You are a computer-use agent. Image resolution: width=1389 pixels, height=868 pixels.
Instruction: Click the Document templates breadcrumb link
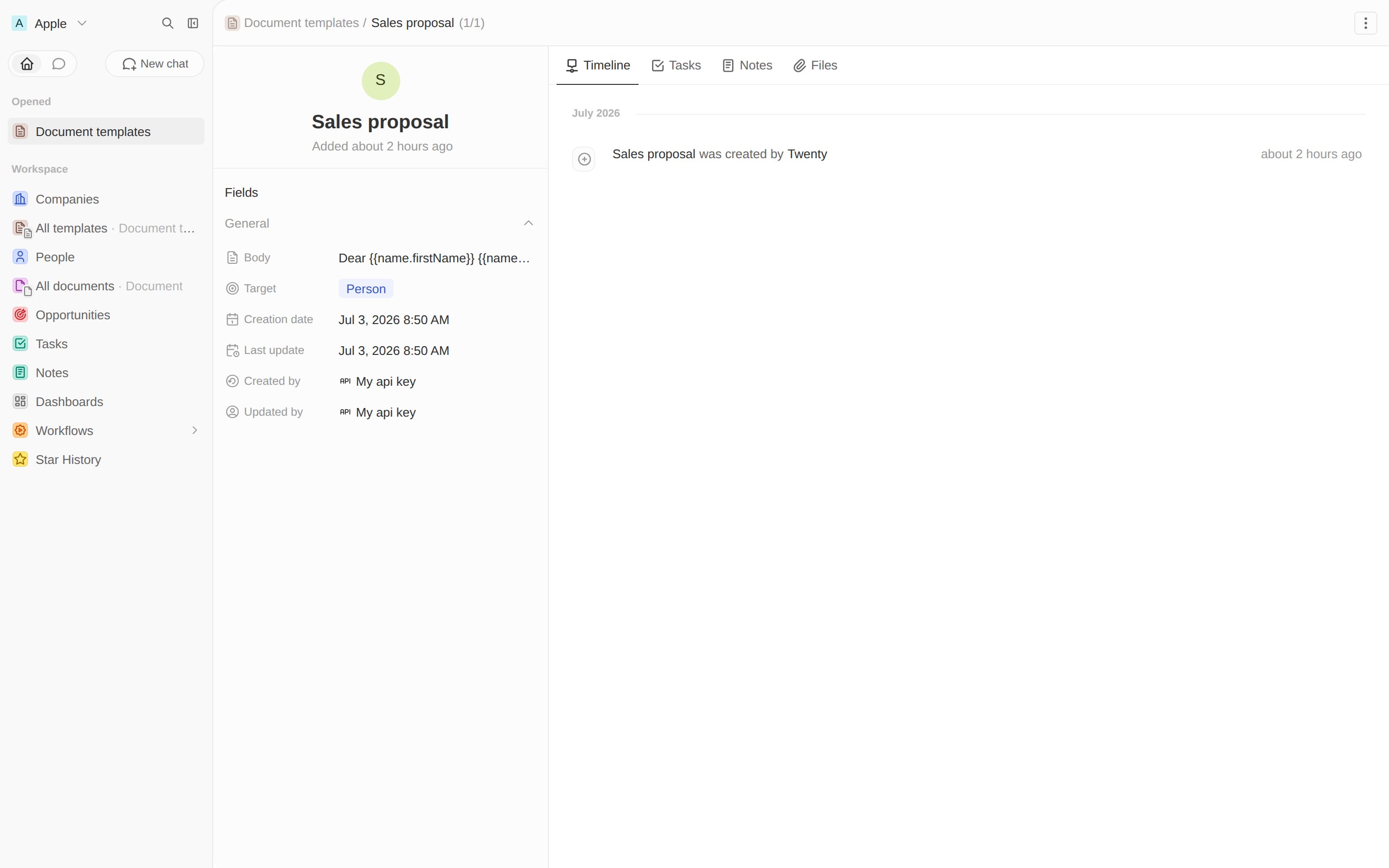(301, 23)
